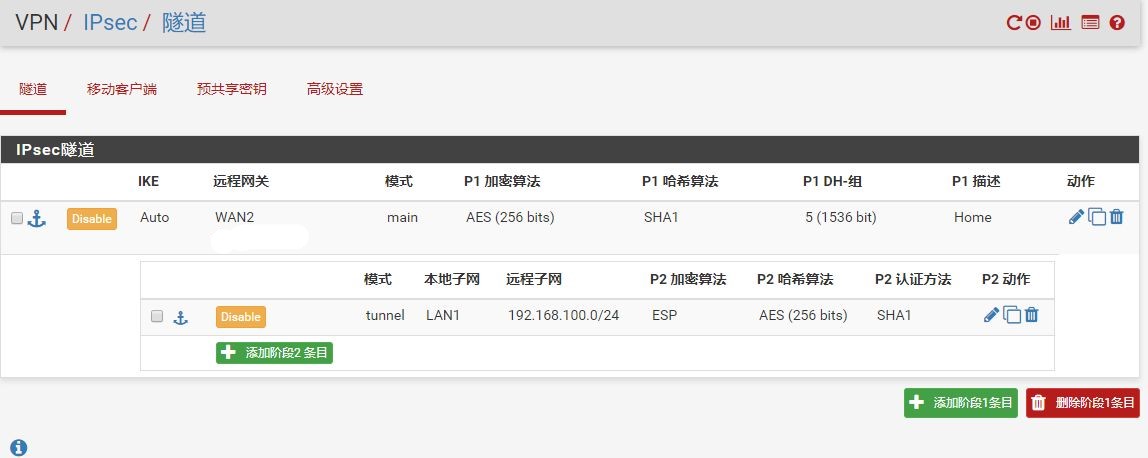
Task: Click the anchor icon on the WAN2 row
Action: (x=37, y=218)
